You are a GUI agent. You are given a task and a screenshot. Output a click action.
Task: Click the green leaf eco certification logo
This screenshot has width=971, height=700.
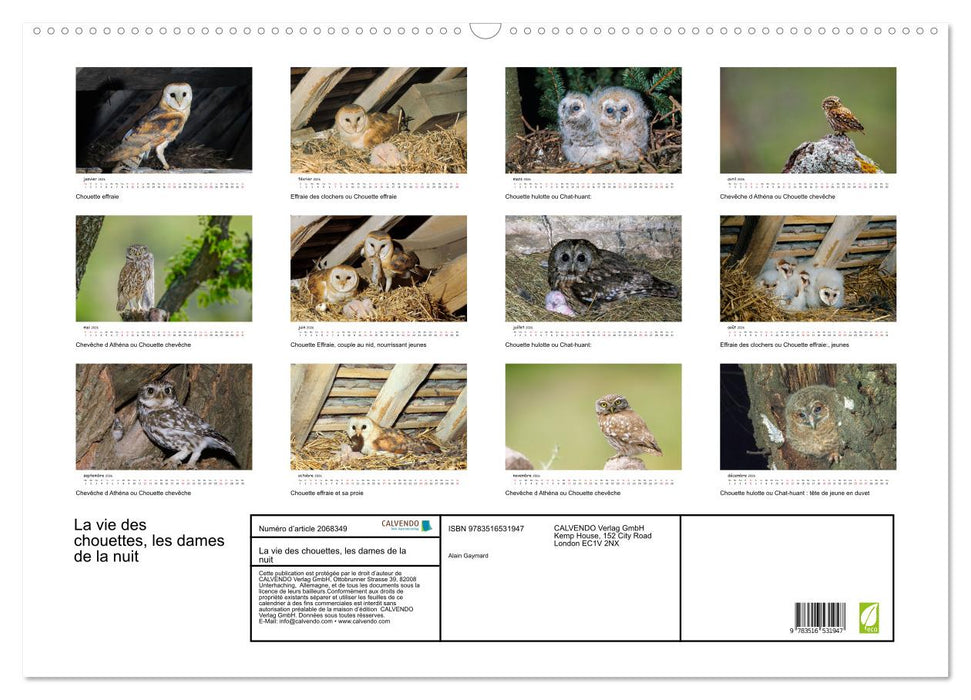[x=869, y=616]
